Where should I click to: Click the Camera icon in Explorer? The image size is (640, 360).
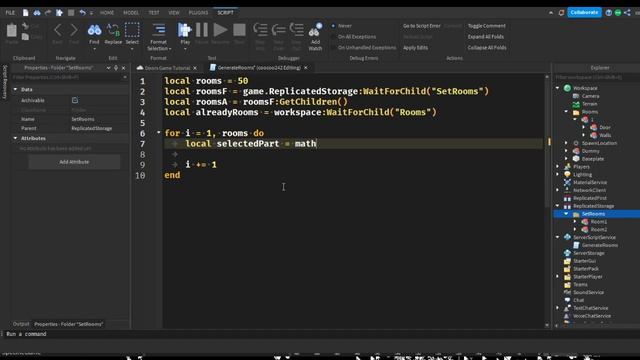click(576, 96)
